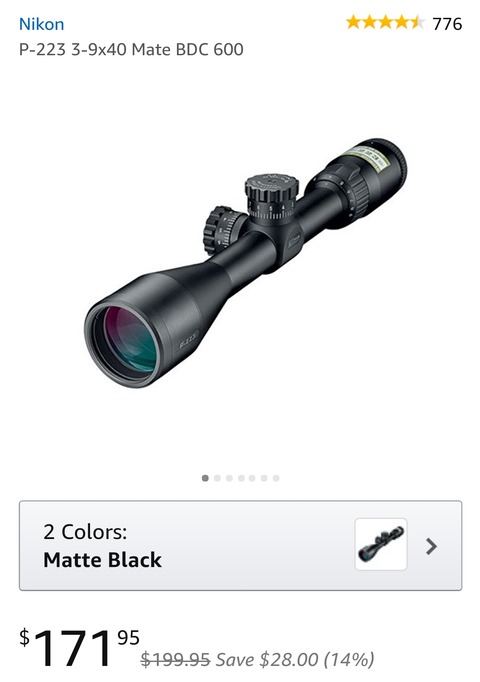Open the 776 customer reviews count
The image size is (480, 682).
447,23
